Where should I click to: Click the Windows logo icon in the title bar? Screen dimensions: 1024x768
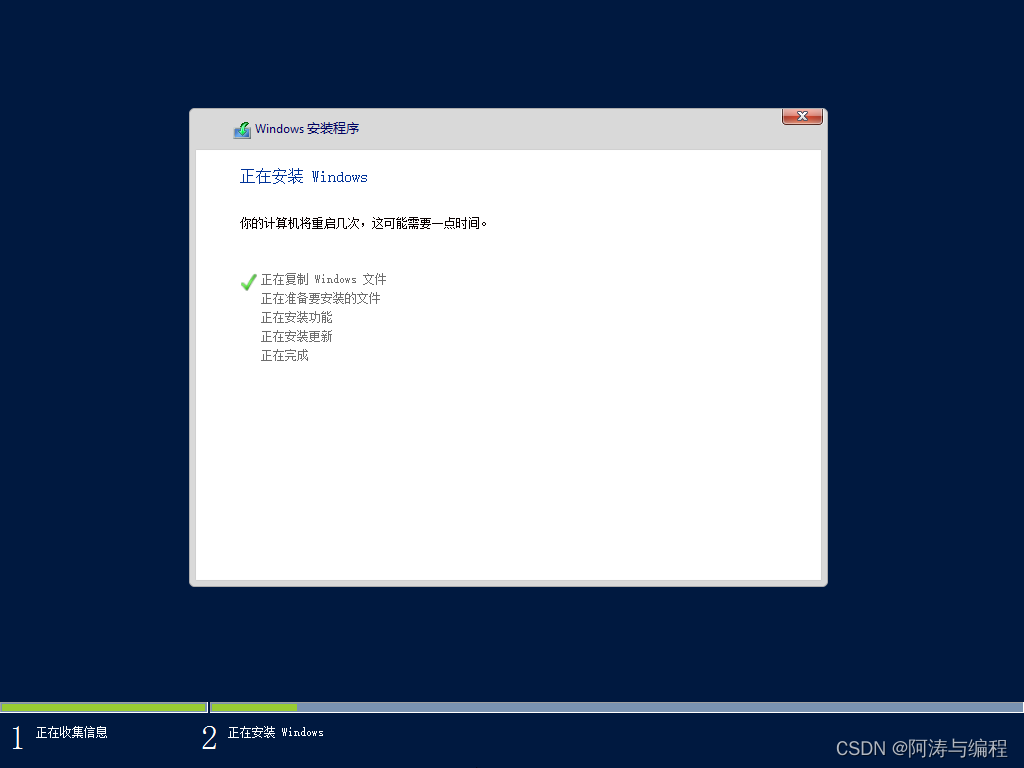(242, 129)
